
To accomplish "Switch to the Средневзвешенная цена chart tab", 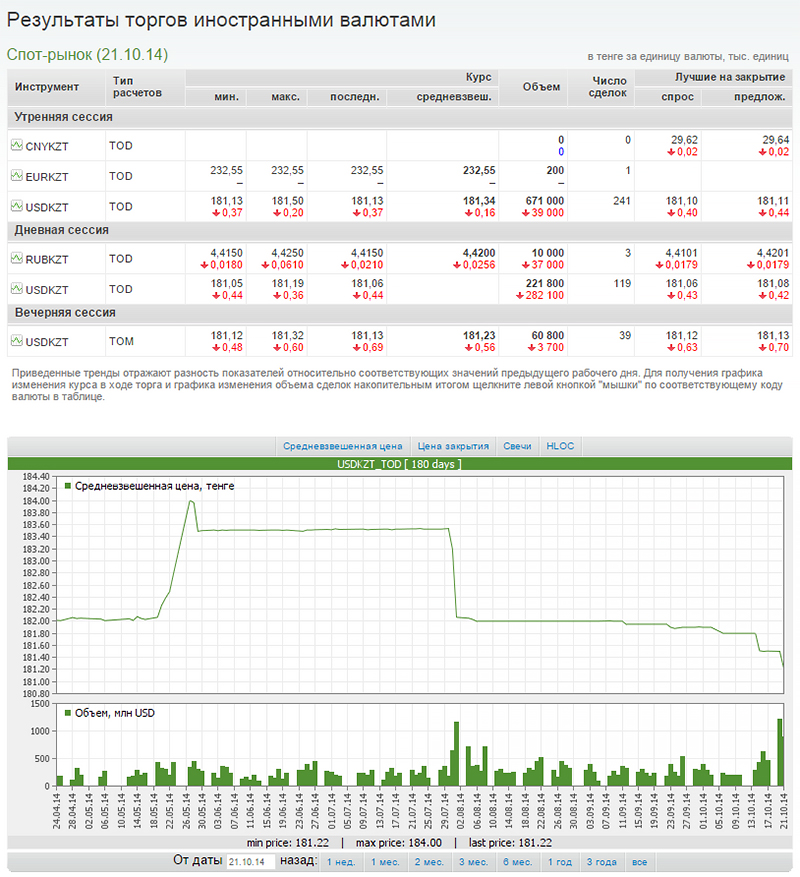I will tap(342, 446).
